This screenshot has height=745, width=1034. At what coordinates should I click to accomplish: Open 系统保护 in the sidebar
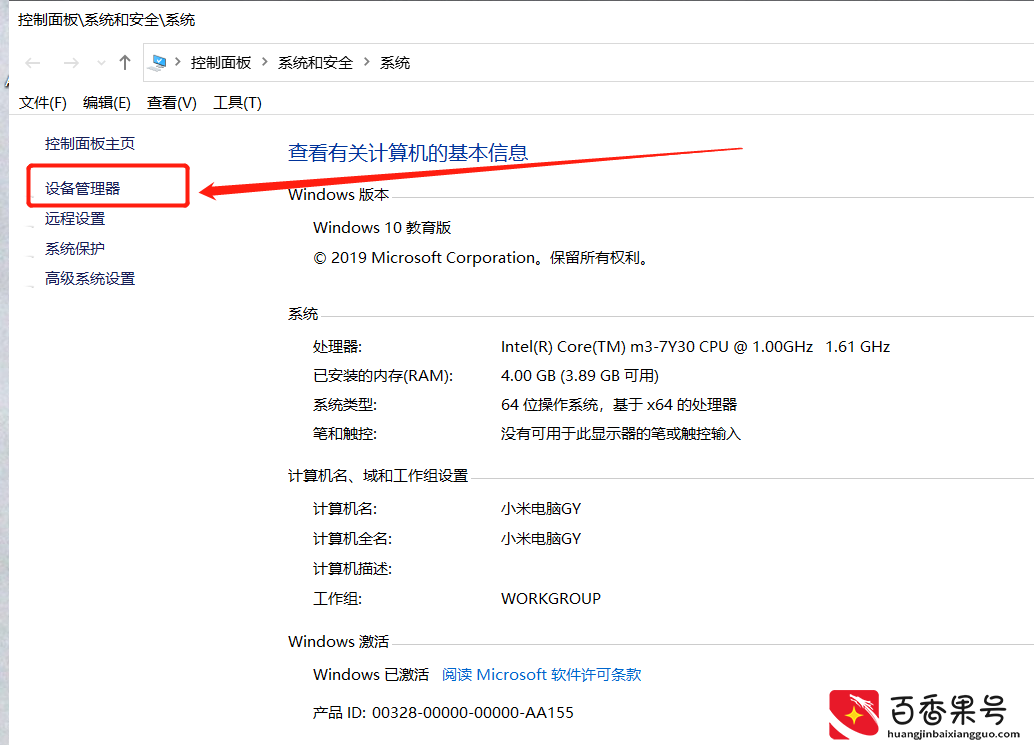click(75, 249)
